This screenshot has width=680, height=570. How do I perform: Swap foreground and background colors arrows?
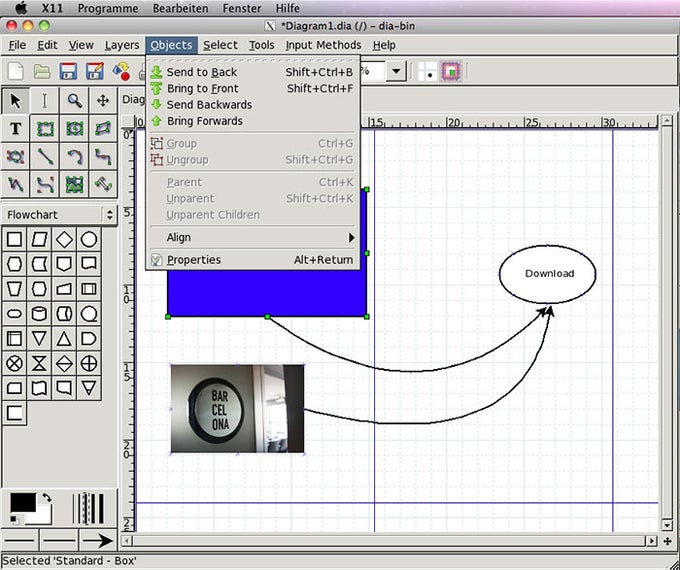coord(46,498)
